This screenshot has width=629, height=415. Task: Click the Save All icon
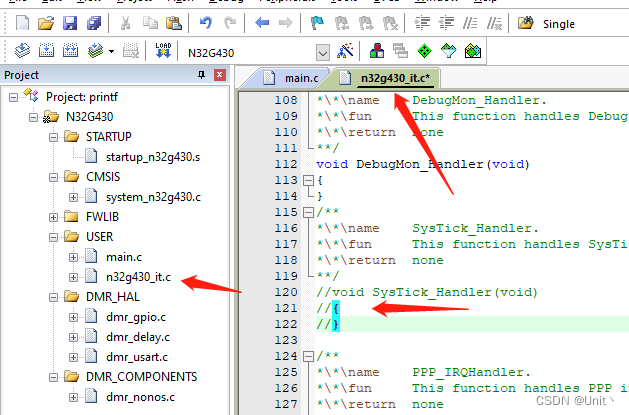coord(94,23)
